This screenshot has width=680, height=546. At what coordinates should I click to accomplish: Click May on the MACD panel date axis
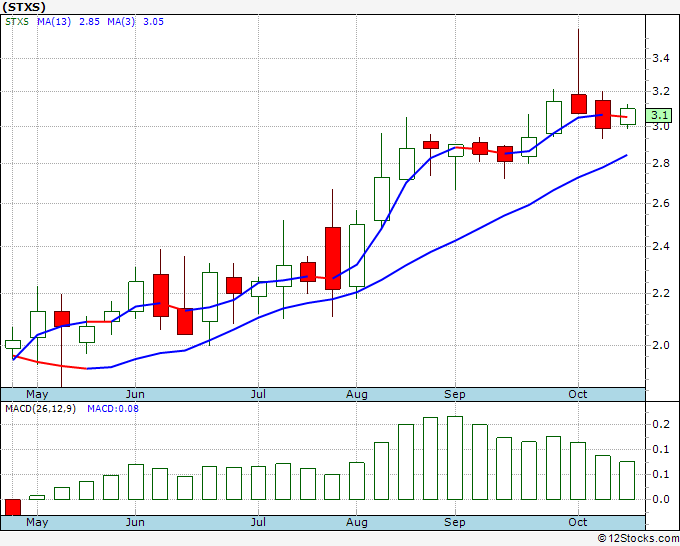click(37, 522)
